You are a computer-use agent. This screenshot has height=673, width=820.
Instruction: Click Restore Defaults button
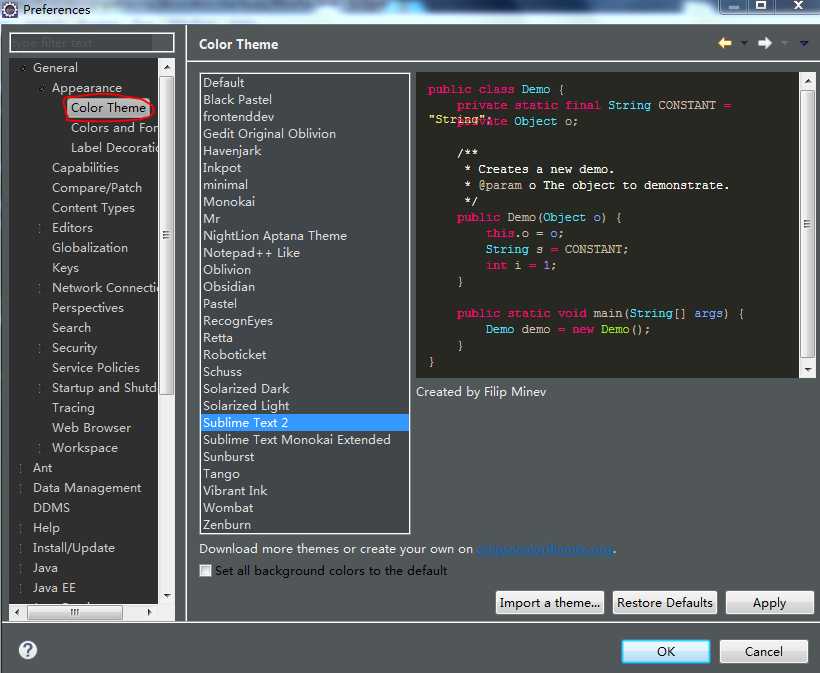[x=664, y=602]
